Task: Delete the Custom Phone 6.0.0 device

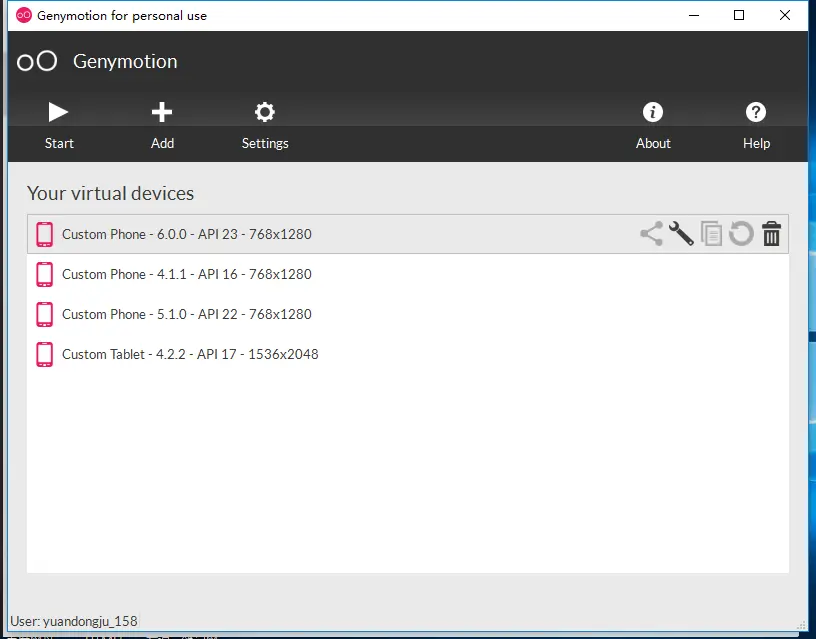Action: [x=771, y=234]
